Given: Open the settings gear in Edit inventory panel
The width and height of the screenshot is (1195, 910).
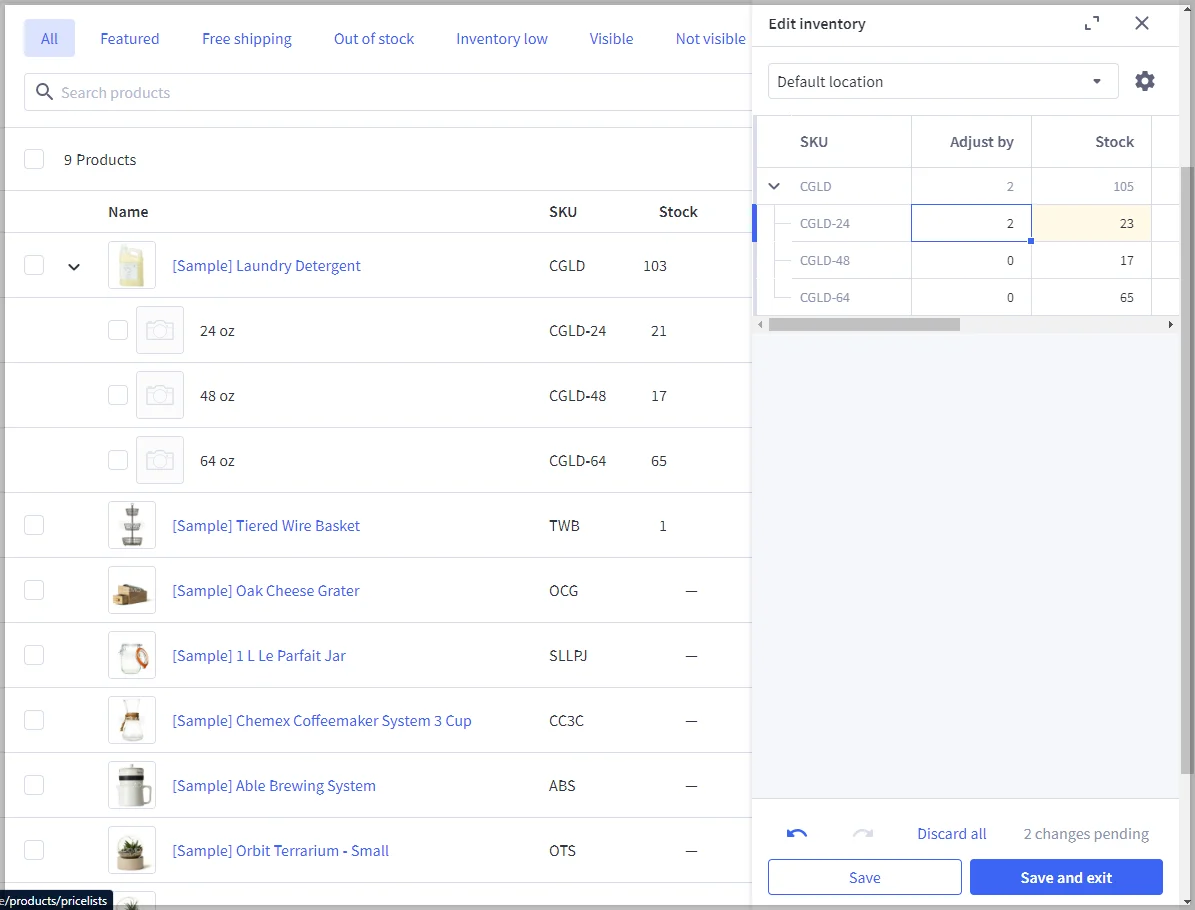Looking at the screenshot, I should coord(1145,81).
